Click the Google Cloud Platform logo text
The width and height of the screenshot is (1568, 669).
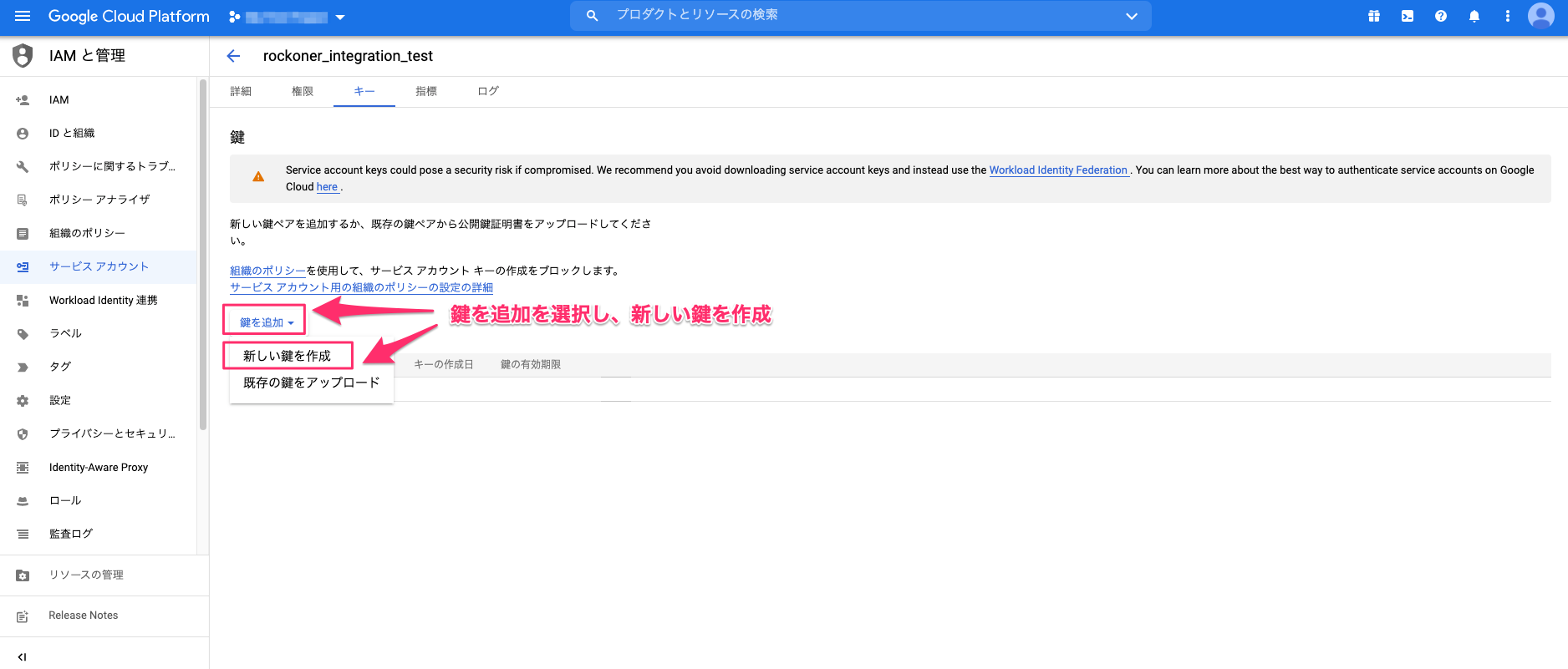[x=129, y=16]
